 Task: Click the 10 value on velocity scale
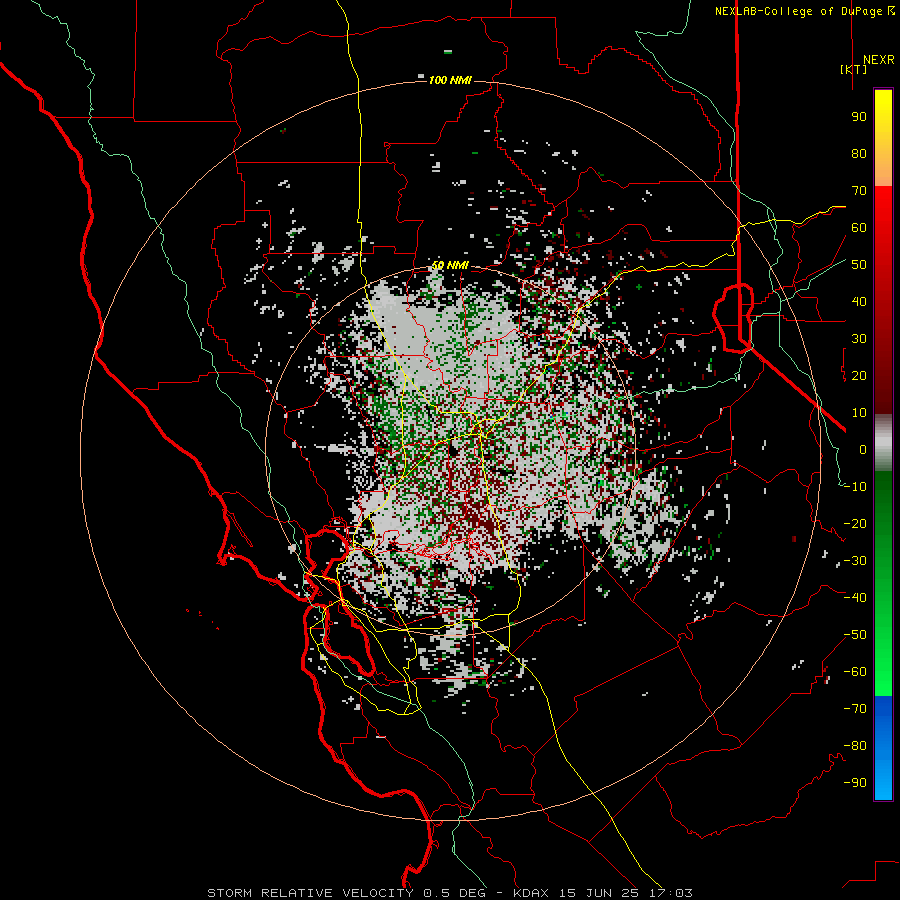pos(859,413)
